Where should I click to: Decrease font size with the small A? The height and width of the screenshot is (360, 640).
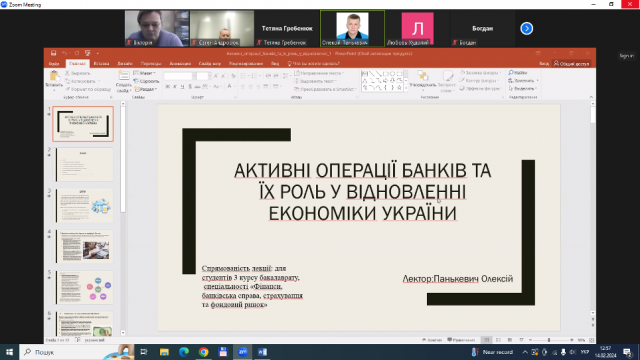(x=223, y=76)
